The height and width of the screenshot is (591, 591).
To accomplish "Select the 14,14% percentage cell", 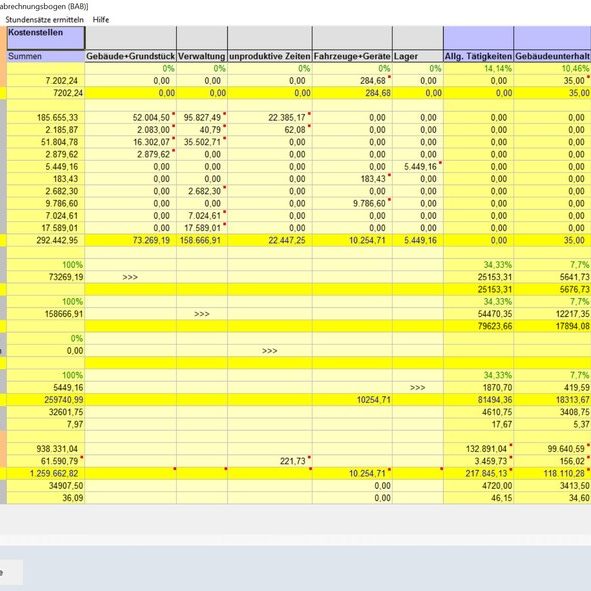I will pos(478,69).
